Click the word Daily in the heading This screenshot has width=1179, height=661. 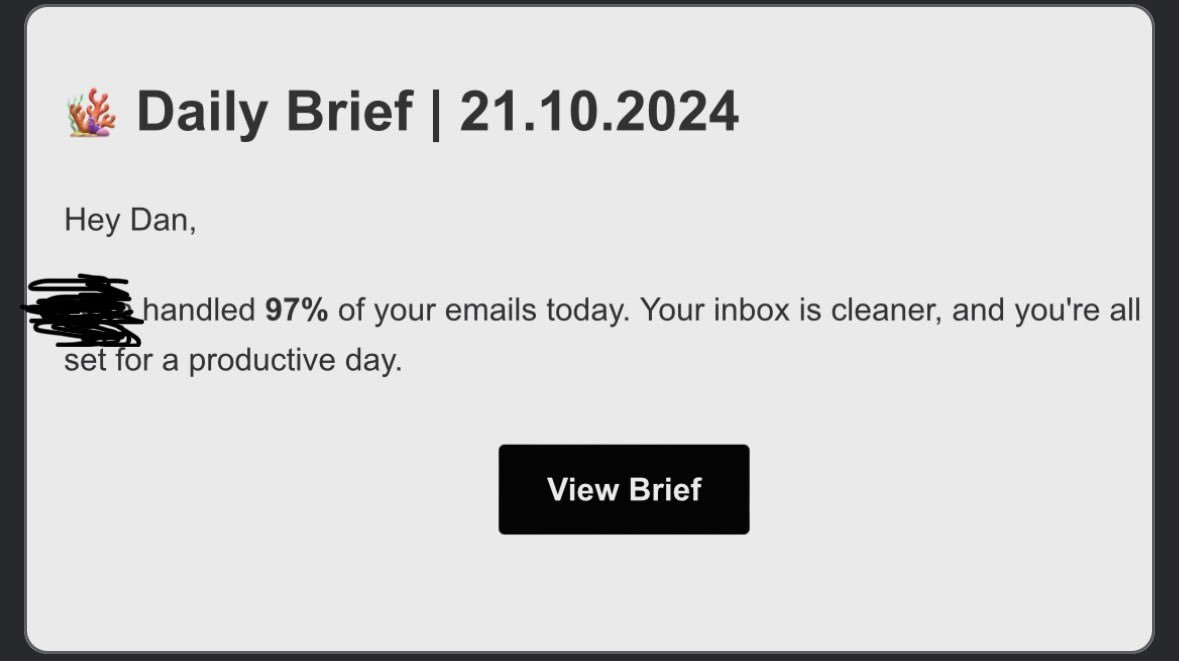(x=202, y=113)
